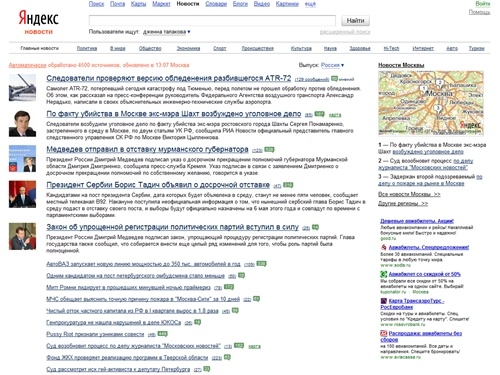Open comments bubble for петербургского омбудсмена headline

point(242,275)
